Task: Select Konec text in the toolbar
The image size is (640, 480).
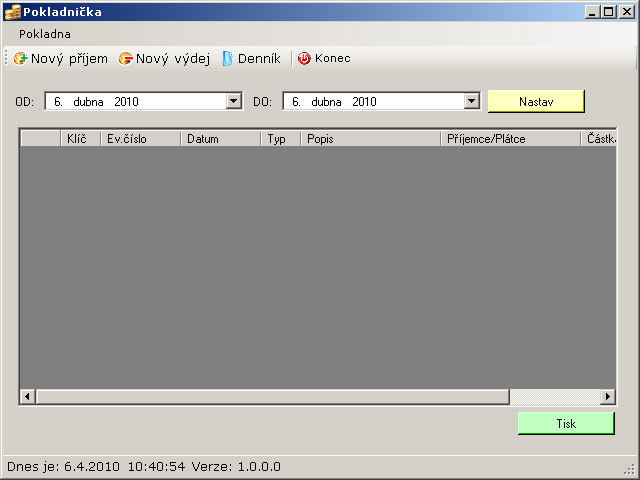Action: pyautogui.click(x=333, y=58)
